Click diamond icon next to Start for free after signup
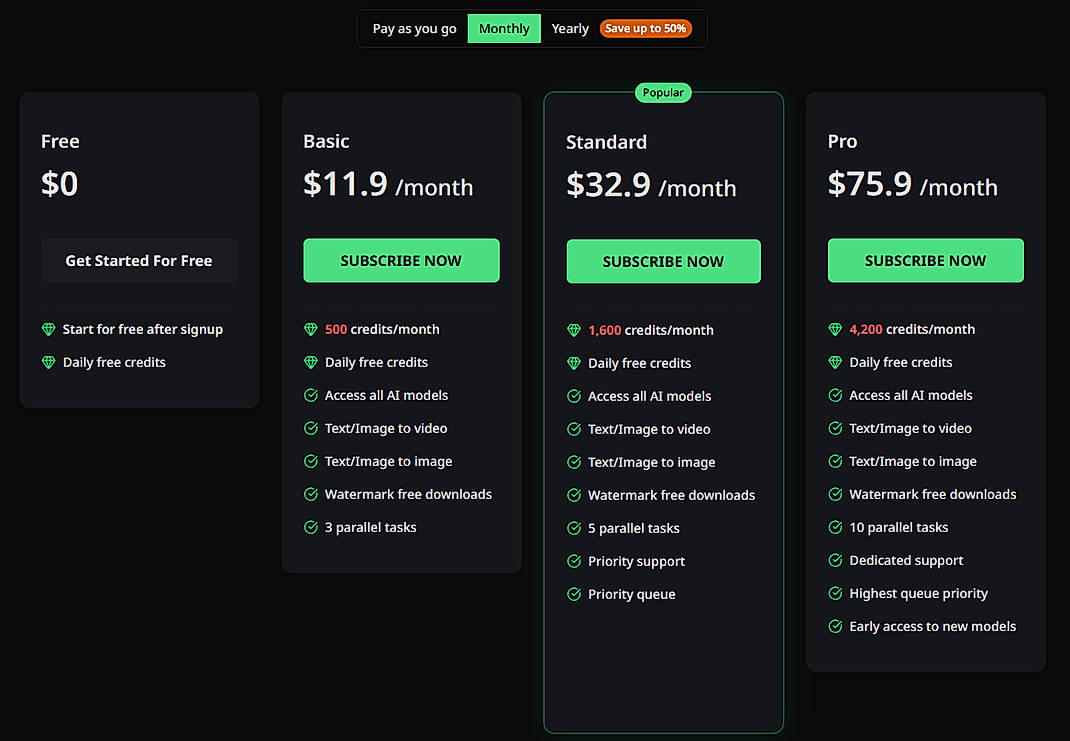The height and width of the screenshot is (741, 1070). click(x=48, y=330)
